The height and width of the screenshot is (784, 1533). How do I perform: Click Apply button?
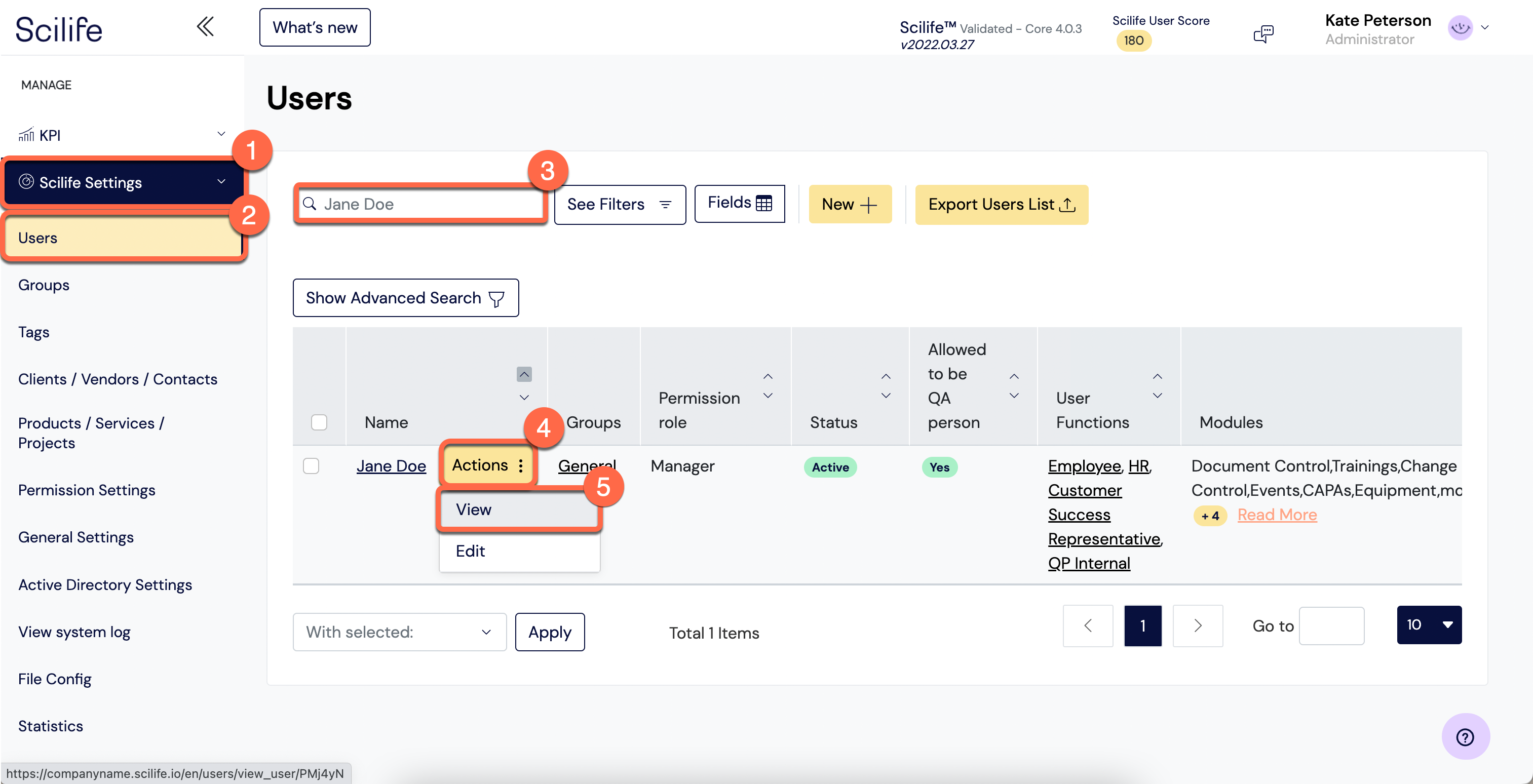pos(549,632)
